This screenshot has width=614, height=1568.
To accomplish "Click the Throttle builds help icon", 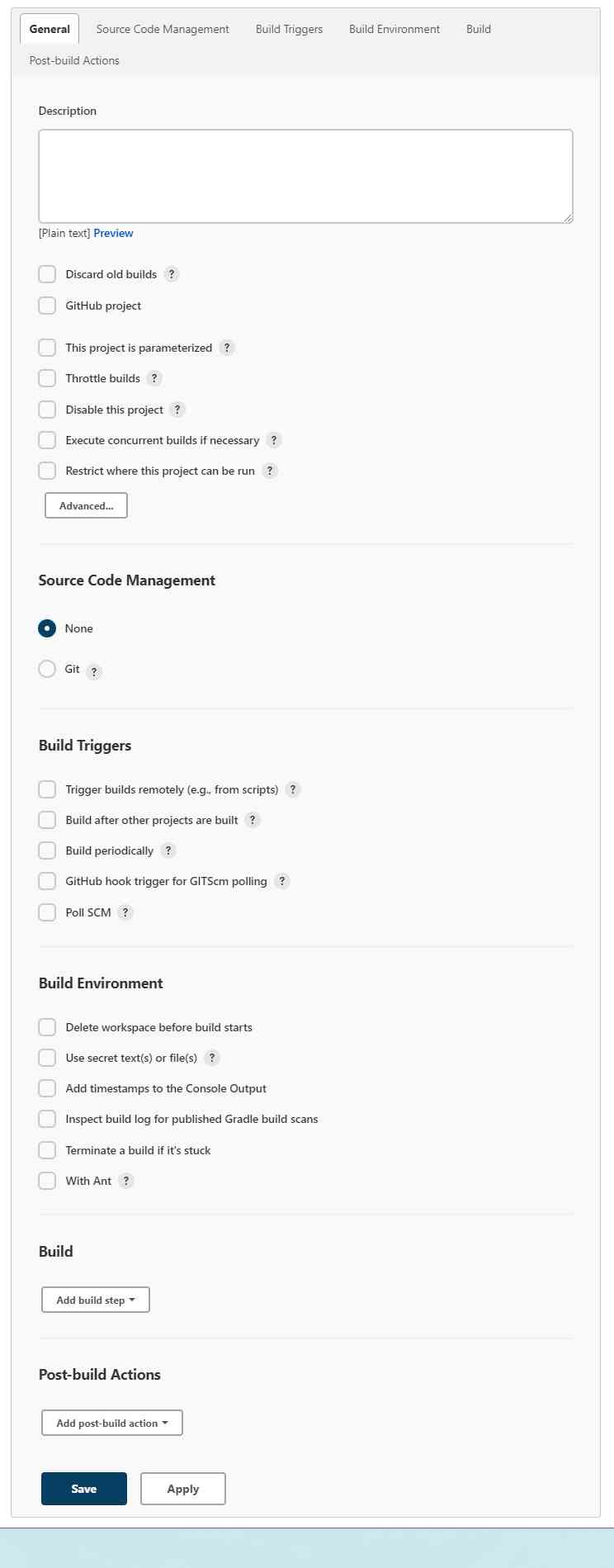I will click(x=154, y=378).
